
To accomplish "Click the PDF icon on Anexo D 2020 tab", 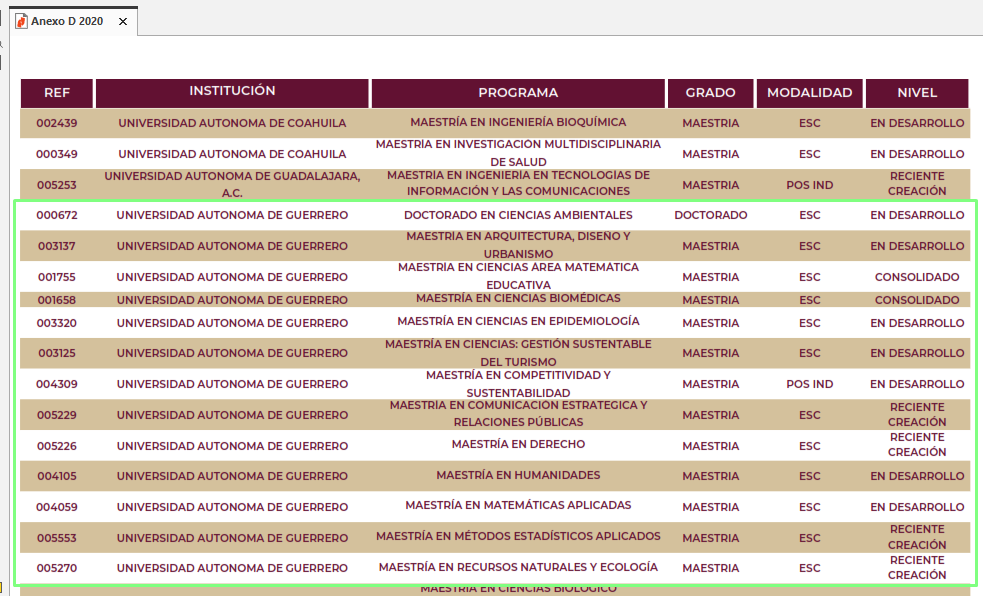I will click(21, 21).
